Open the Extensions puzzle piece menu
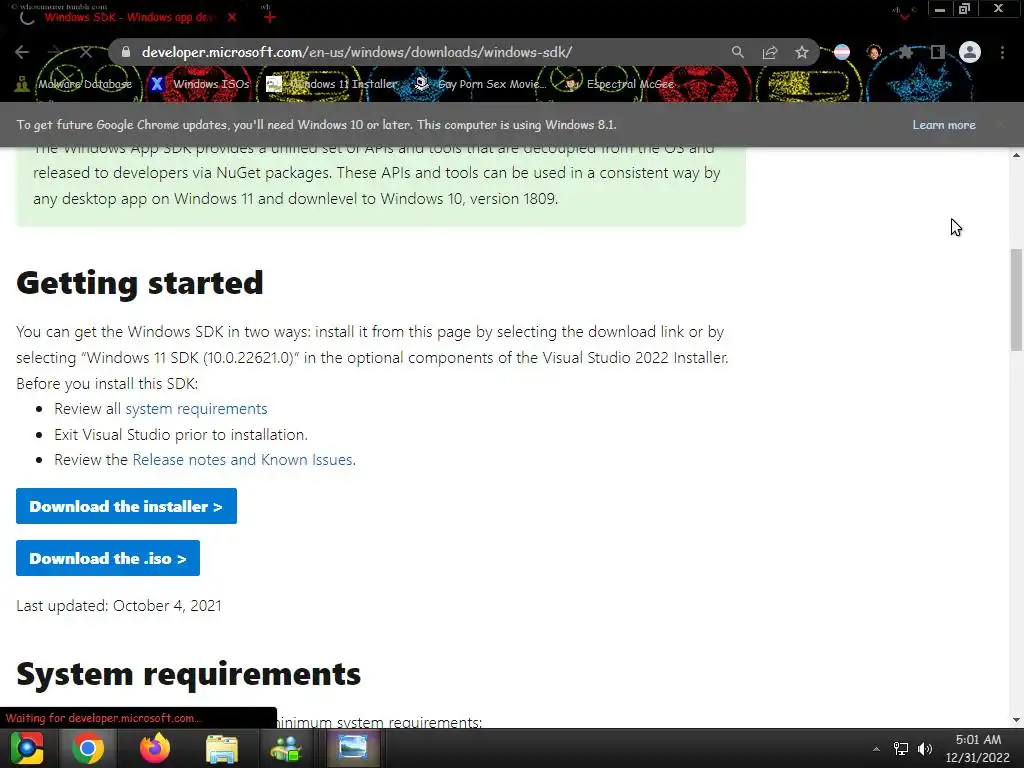 [x=906, y=52]
